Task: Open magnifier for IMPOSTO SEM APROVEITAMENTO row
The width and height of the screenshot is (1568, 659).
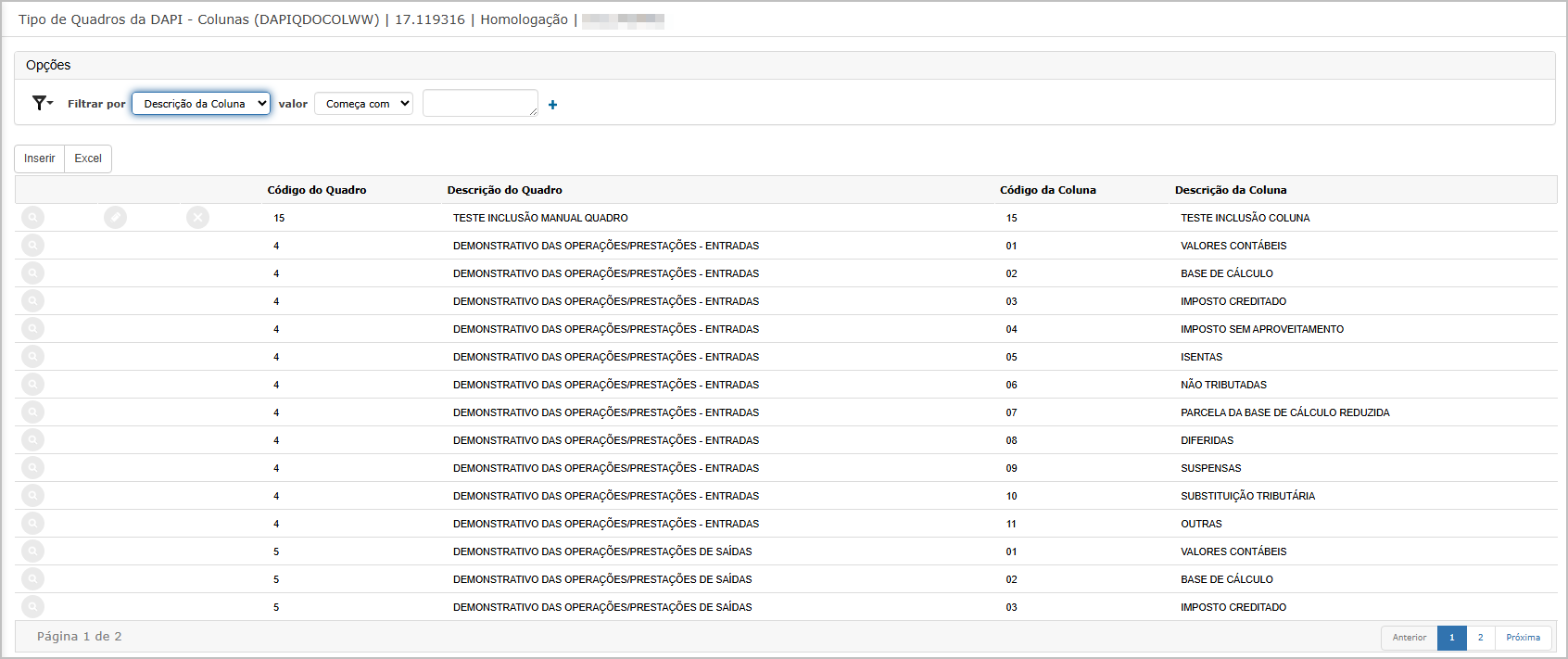Action: pyautogui.click(x=32, y=329)
